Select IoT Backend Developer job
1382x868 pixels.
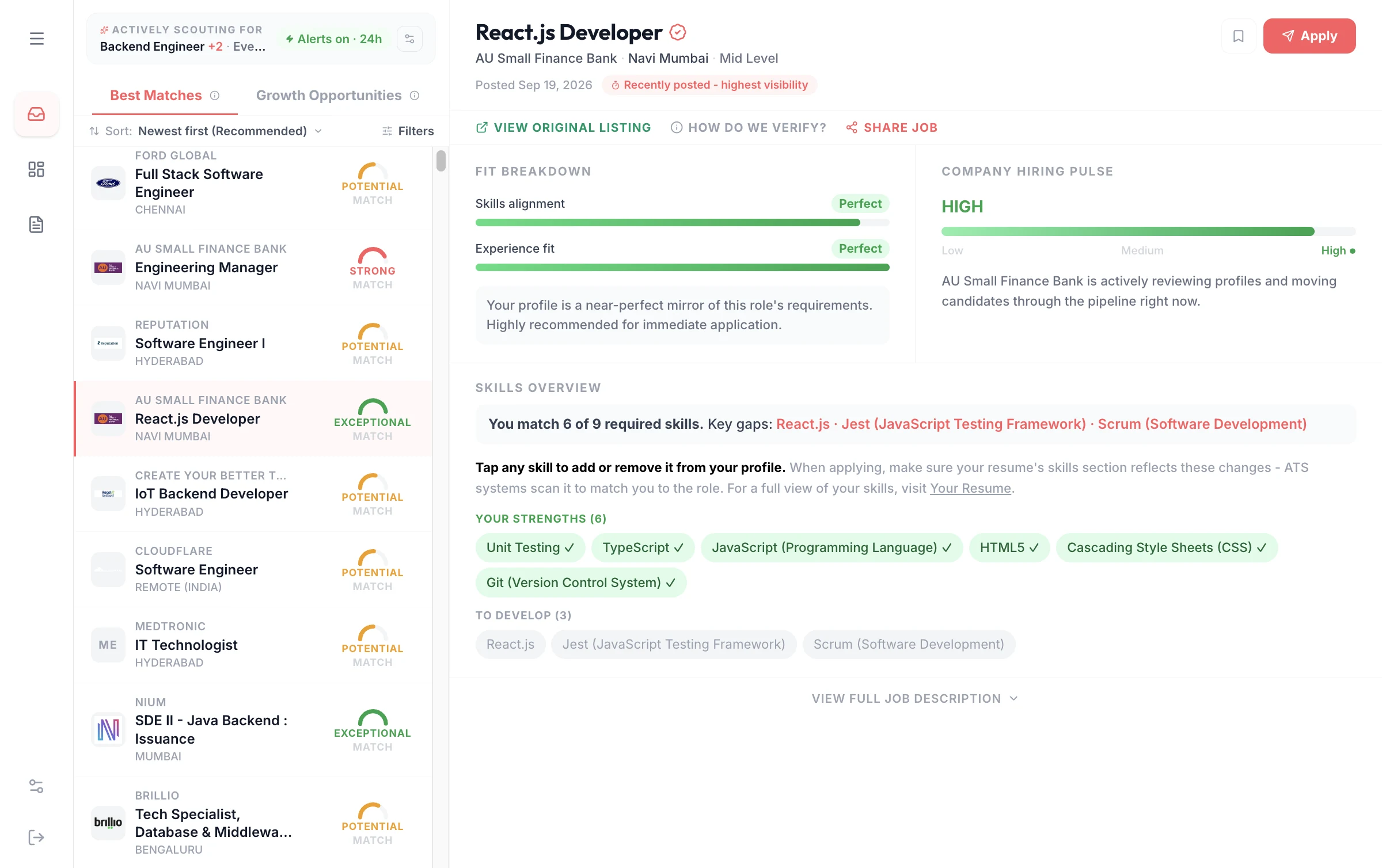[x=253, y=494]
